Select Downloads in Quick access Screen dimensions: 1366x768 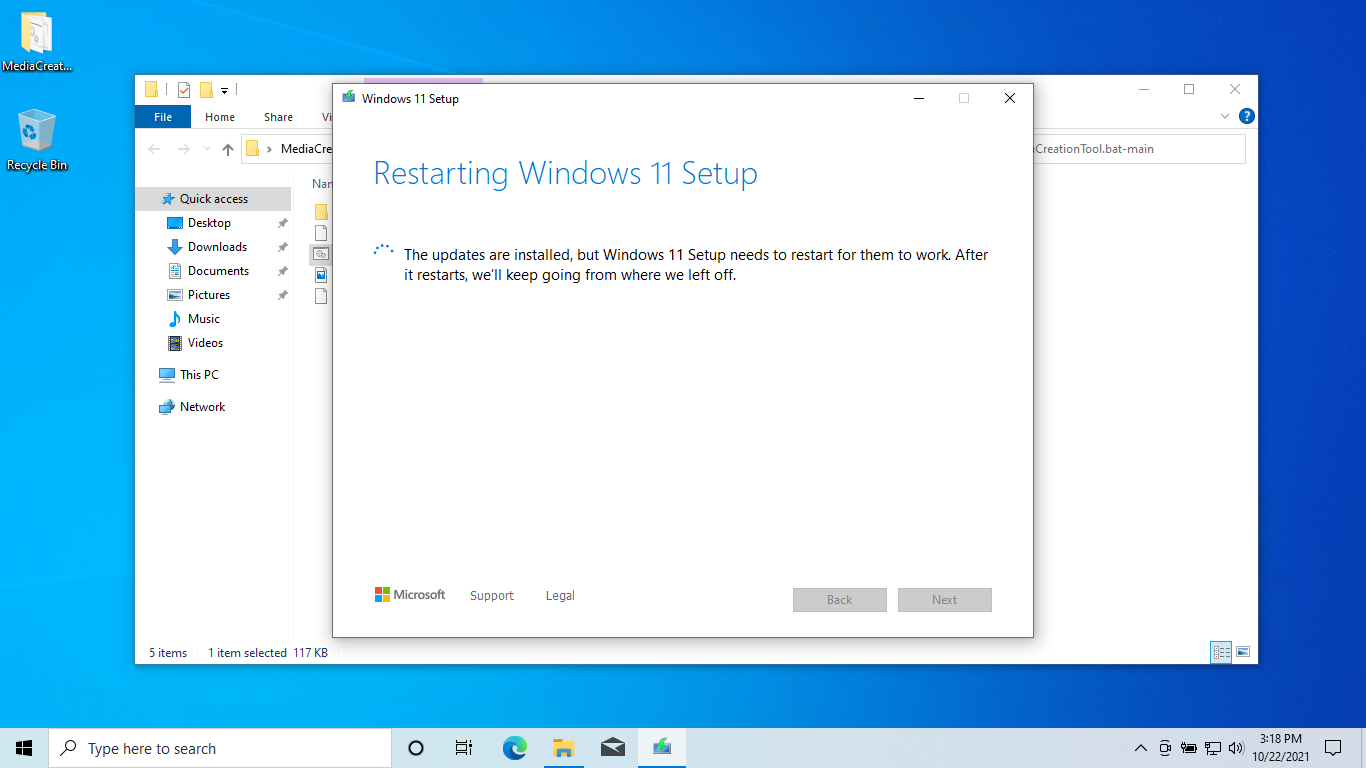(217, 247)
